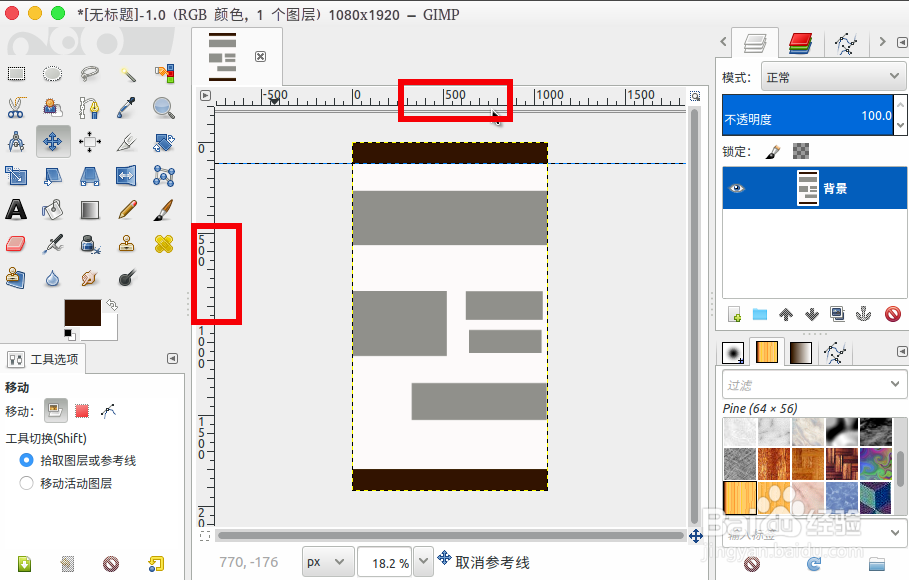The height and width of the screenshot is (580, 909).
Task: Show next dock tabs with right chevron
Action: (x=882, y=42)
